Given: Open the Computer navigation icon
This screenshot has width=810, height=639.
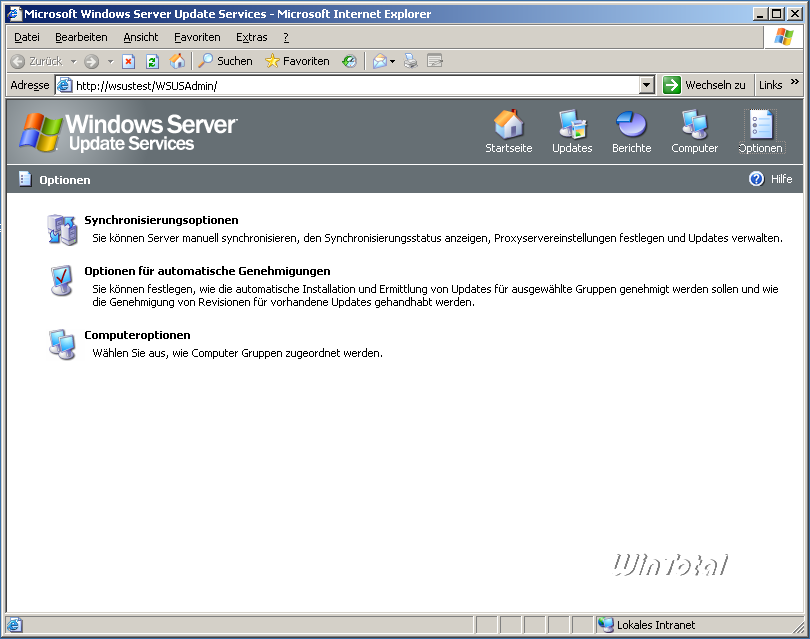Looking at the screenshot, I should tap(694, 124).
